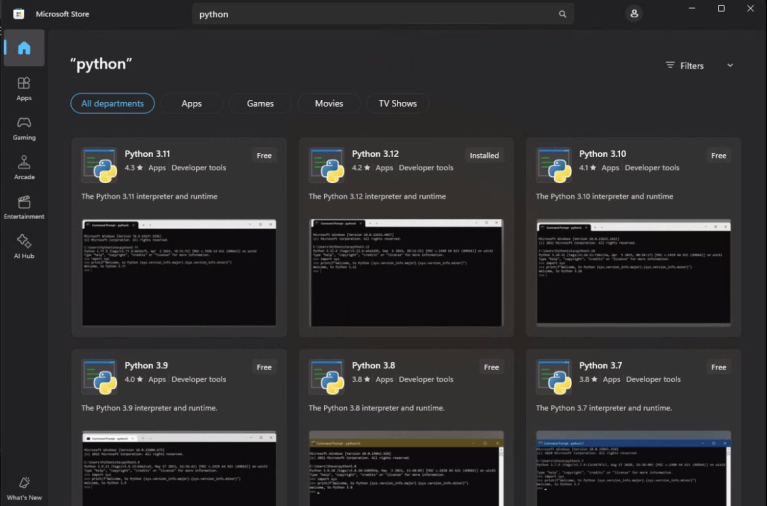Minimize the Microsoft Store window
The width and height of the screenshot is (767, 506).
coord(692,8)
